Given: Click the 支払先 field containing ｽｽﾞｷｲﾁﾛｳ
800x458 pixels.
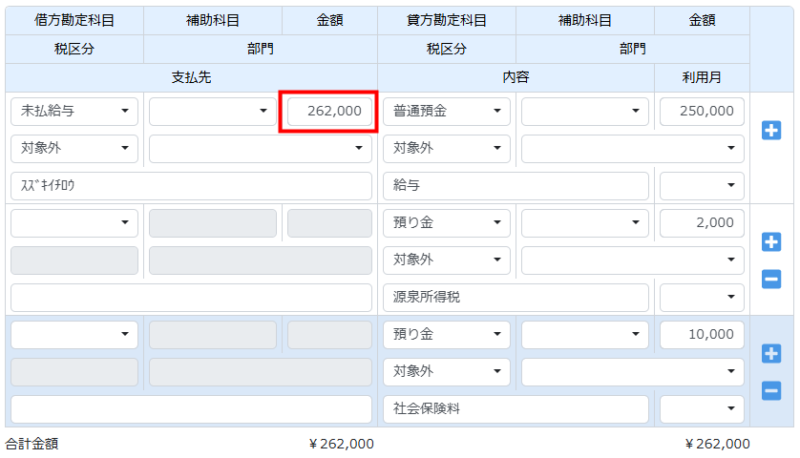Looking at the screenshot, I should 190,186.
